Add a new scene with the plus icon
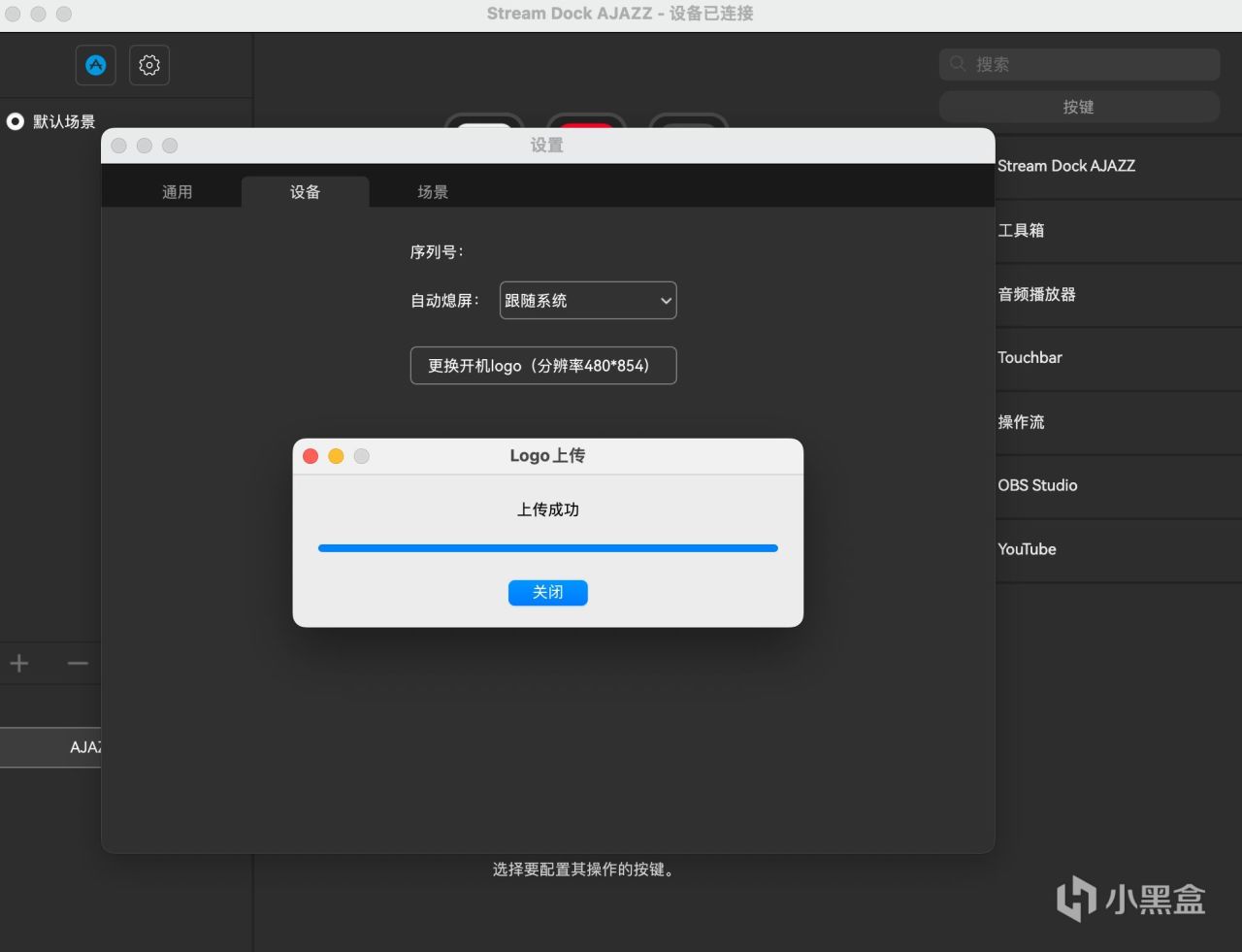The height and width of the screenshot is (952, 1242). point(19,664)
